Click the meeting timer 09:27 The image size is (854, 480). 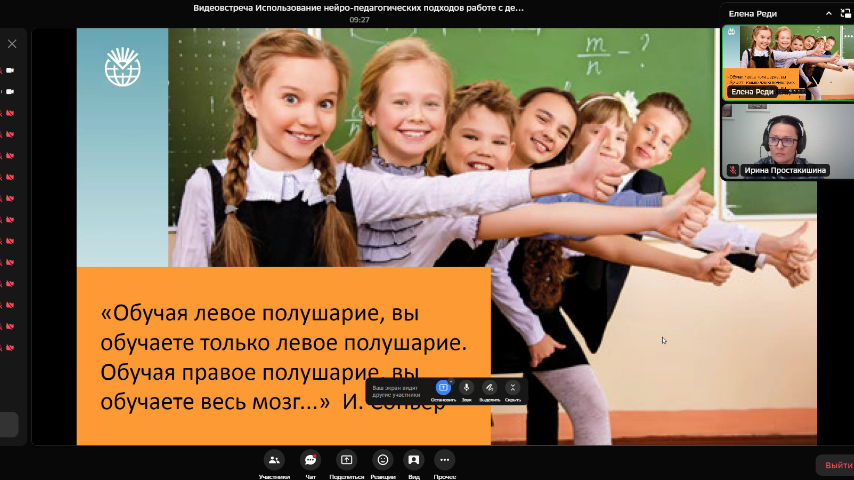pyautogui.click(x=359, y=20)
